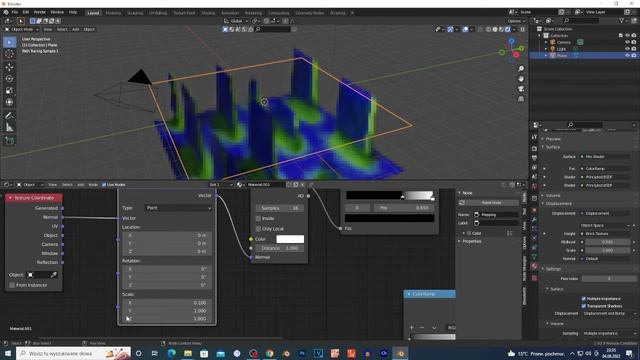This screenshot has height=360, width=640.
Task: Toggle X-ray mode in viewport header
Action: [x=480, y=29]
